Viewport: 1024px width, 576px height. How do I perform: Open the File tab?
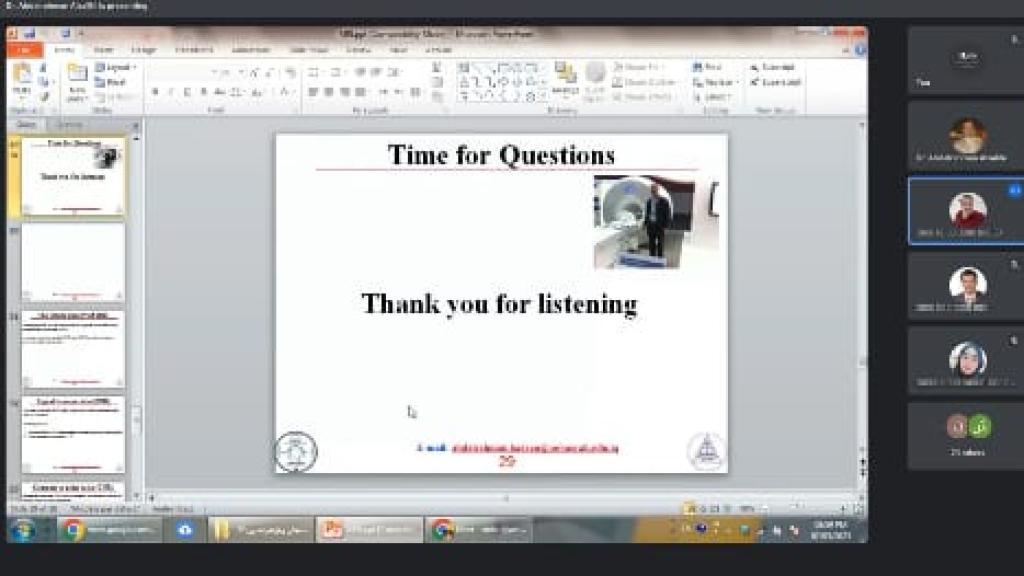click(24, 49)
